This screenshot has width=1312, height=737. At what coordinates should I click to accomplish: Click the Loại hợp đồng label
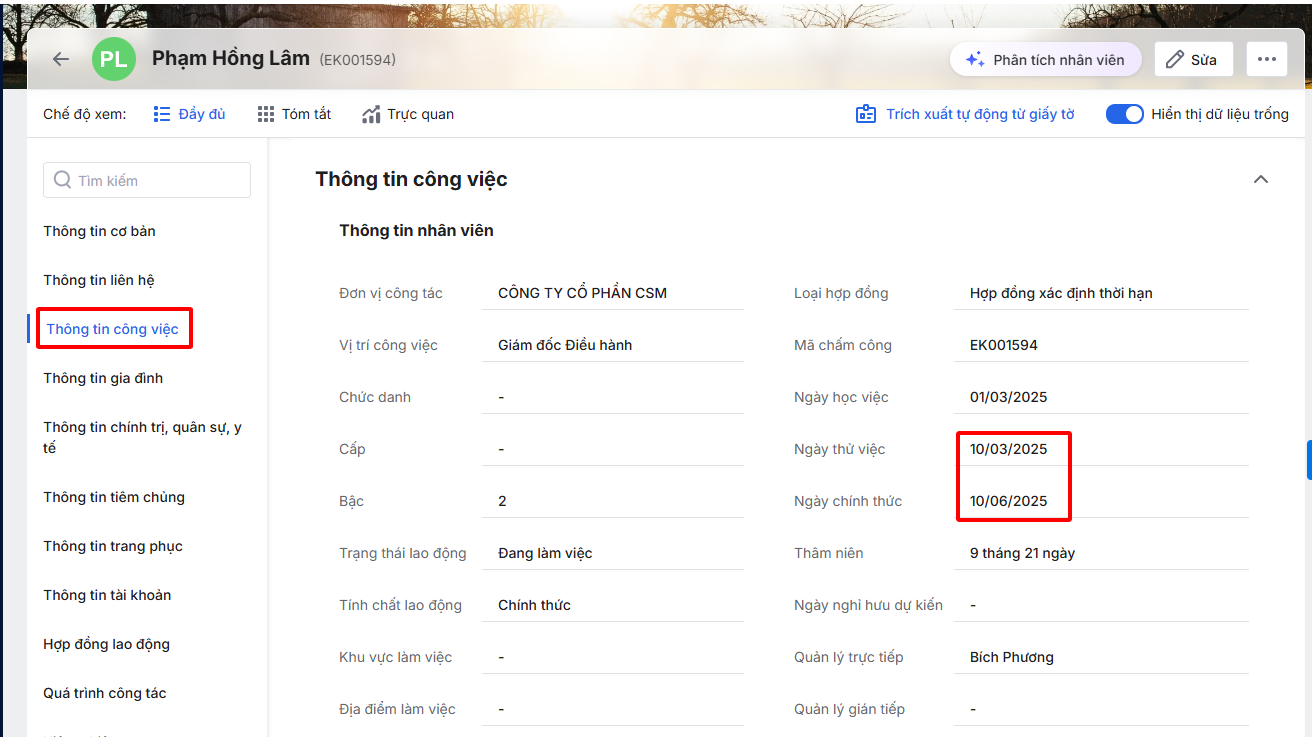pos(841,293)
